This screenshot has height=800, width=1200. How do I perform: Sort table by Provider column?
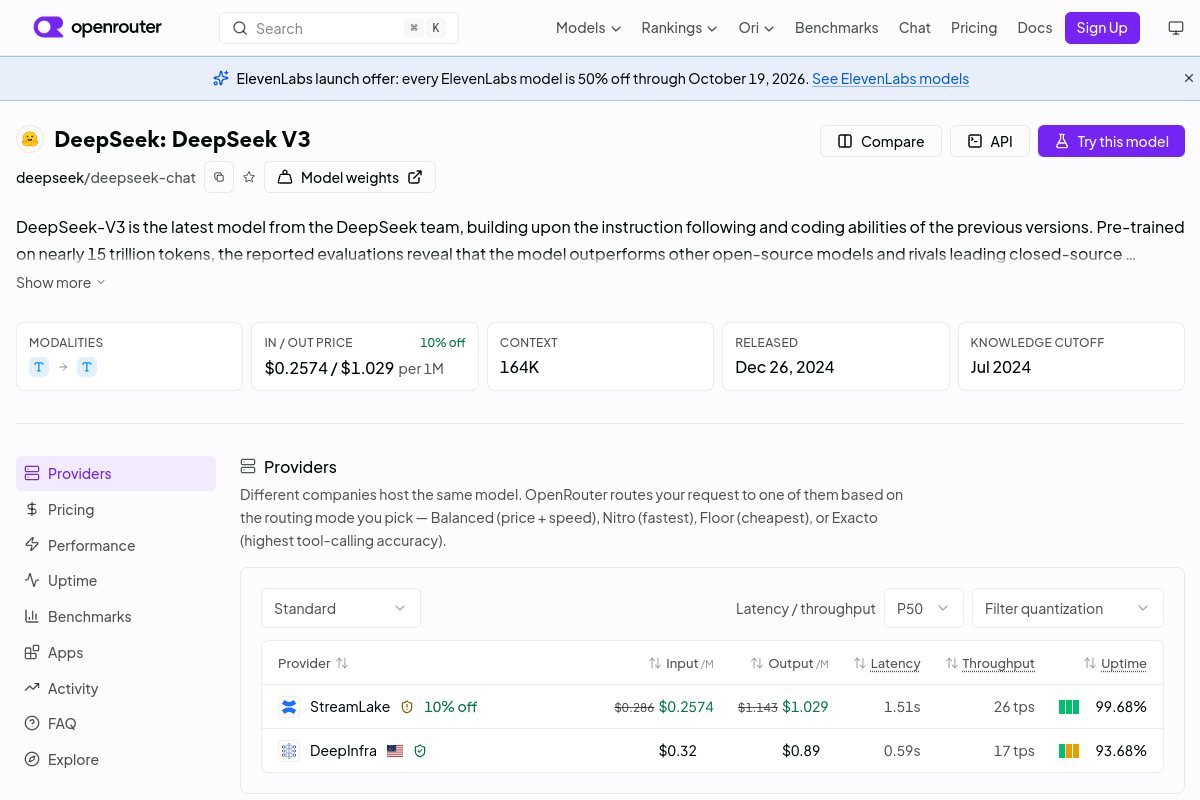coord(313,663)
